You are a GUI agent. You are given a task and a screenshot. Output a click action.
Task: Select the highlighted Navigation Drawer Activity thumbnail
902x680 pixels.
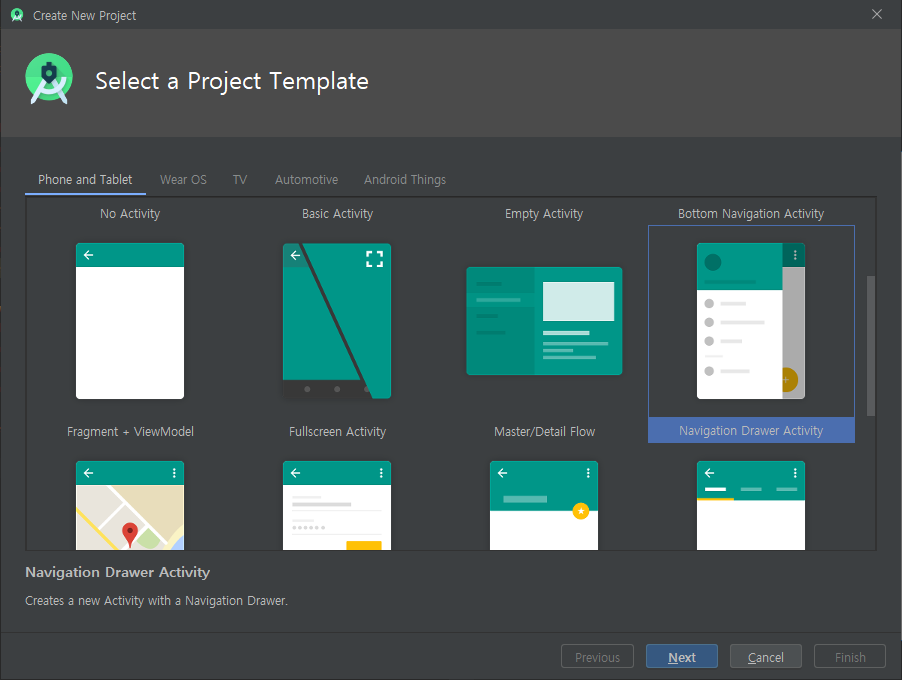751,321
